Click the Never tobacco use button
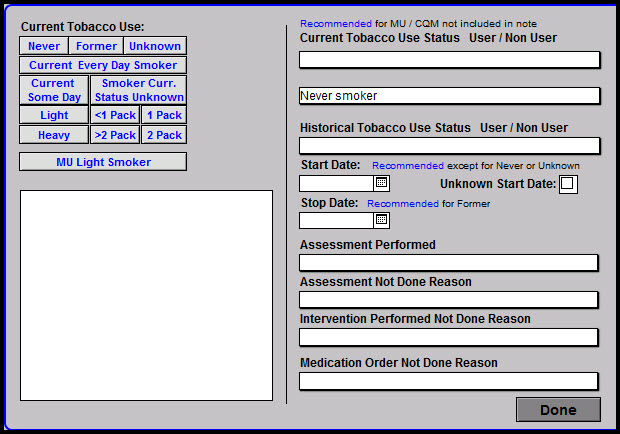This screenshot has width=620, height=434. [44, 46]
